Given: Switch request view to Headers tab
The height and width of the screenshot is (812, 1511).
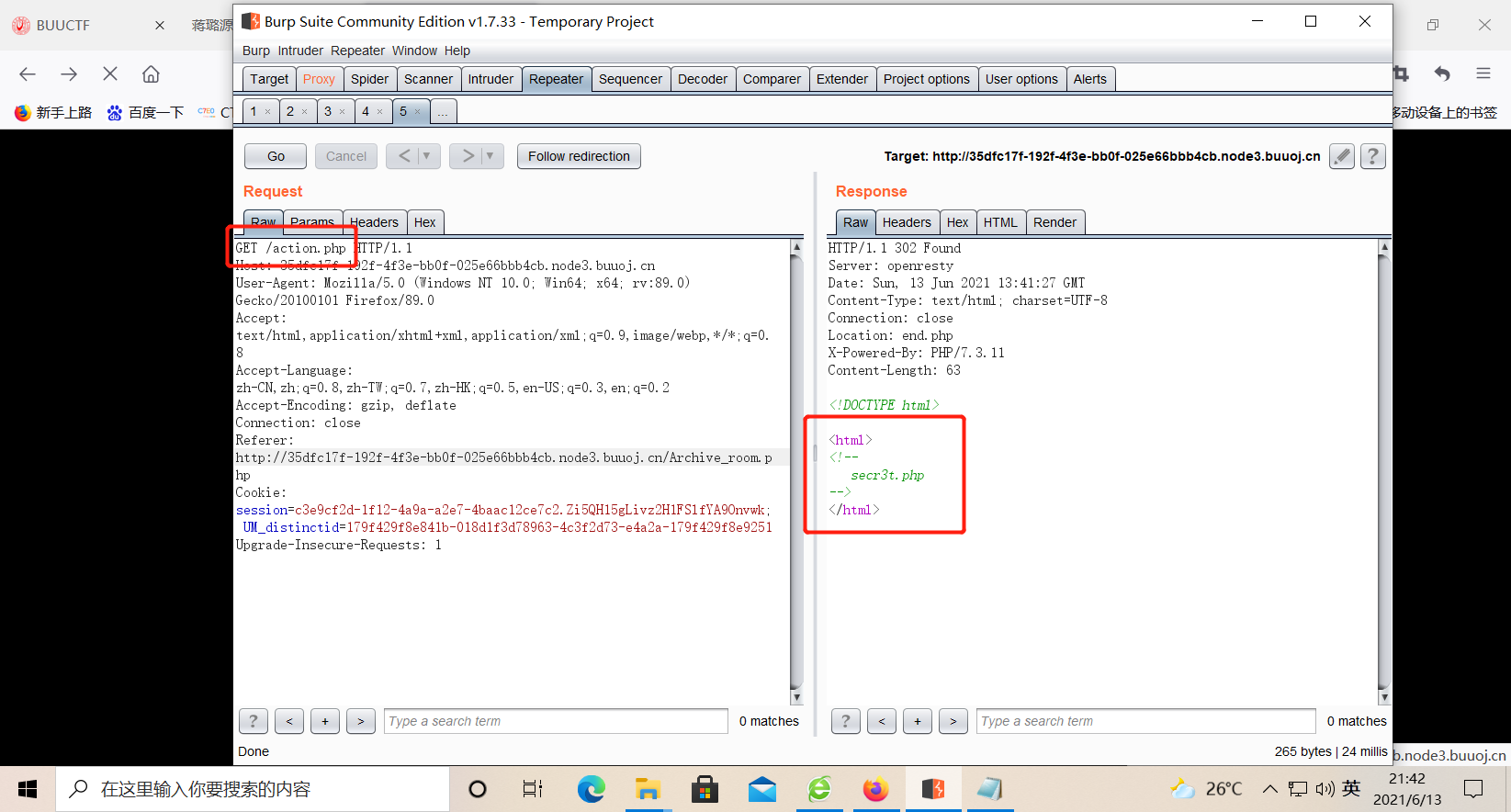Looking at the screenshot, I should click(x=375, y=222).
